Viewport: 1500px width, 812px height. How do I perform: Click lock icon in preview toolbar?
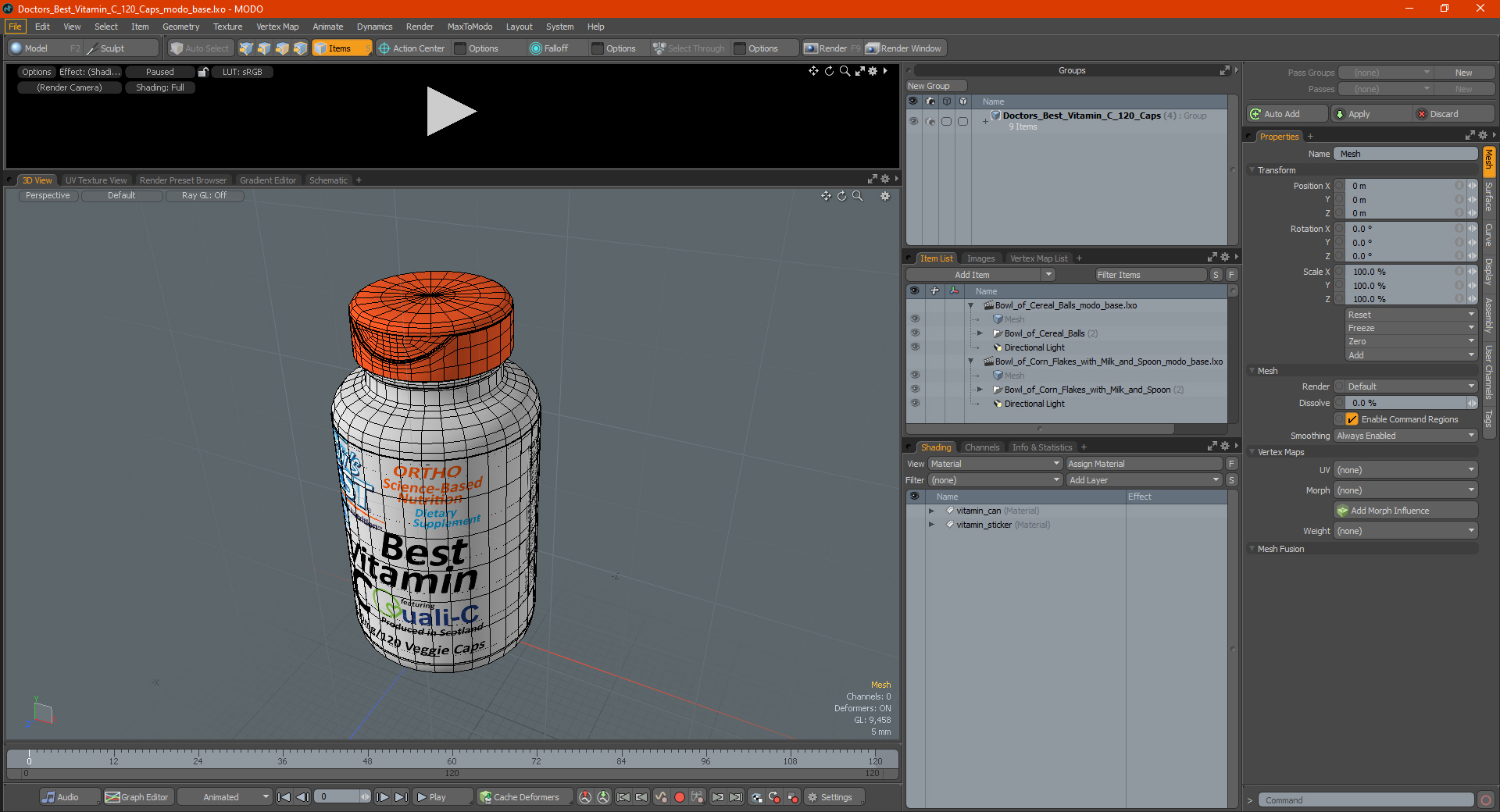coord(203,72)
